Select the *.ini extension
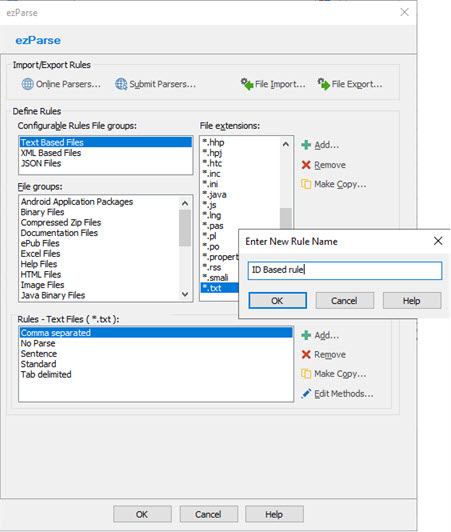 click(240, 184)
